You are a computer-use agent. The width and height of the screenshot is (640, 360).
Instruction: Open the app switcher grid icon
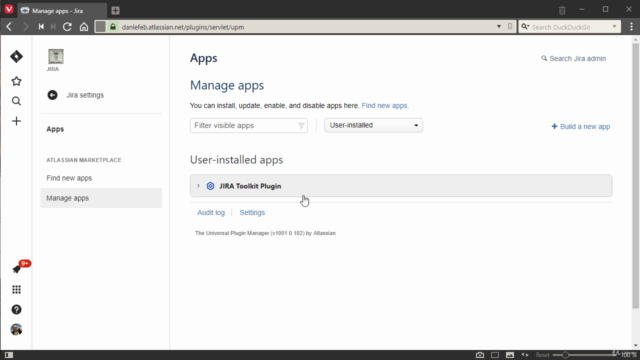[x=16, y=289]
